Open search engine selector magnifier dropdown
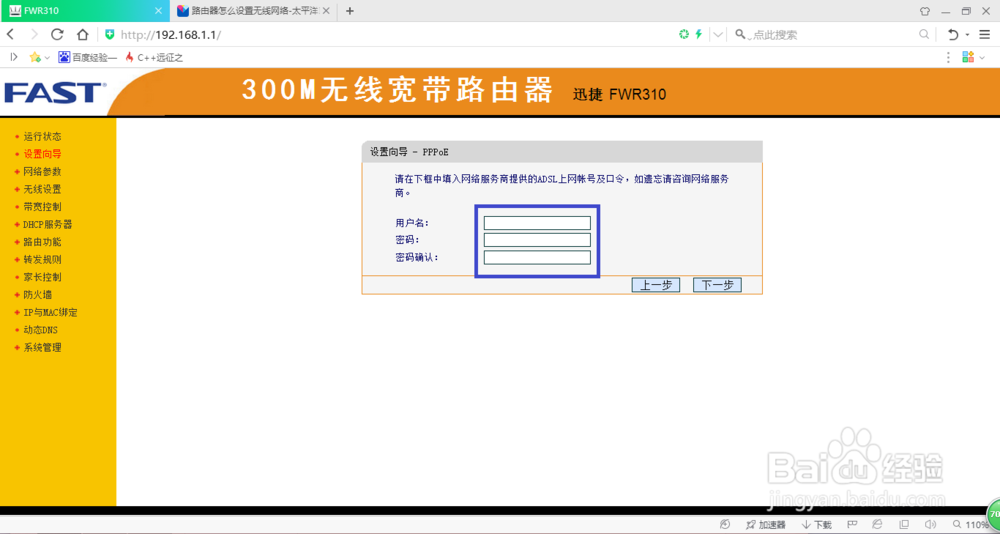Screen dimensions: 1000x534 pos(742,34)
